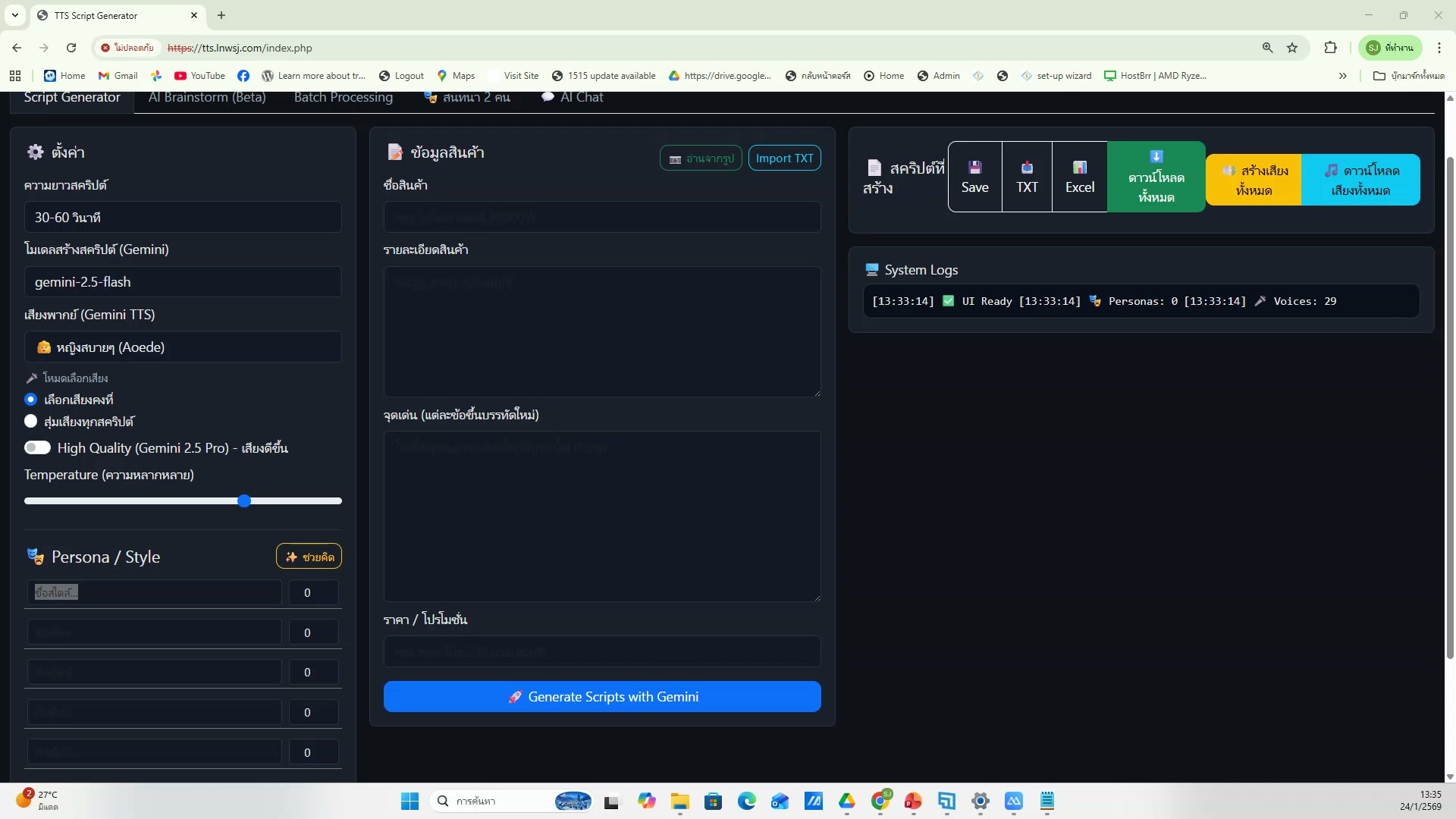Enable High Quality Gemini 2.5 Pro toggle
Viewport: 1456px width, 819px height.
[x=38, y=447]
